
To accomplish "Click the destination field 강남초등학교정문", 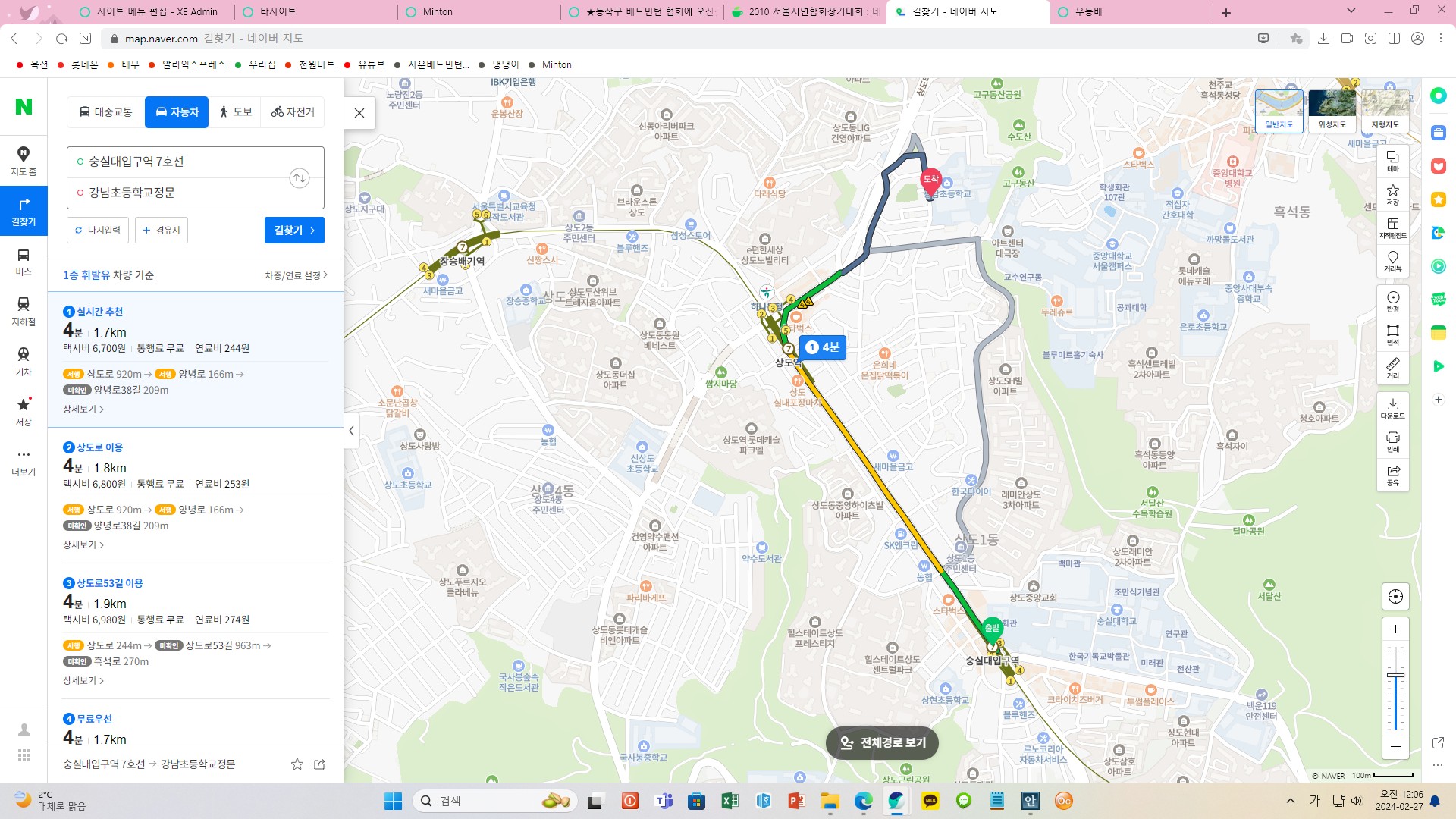I will 178,193.
